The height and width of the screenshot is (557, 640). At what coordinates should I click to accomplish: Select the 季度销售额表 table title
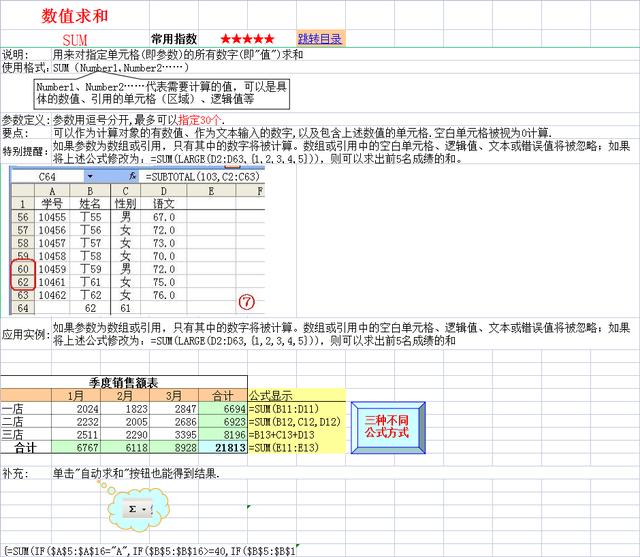tap(124, 382)
